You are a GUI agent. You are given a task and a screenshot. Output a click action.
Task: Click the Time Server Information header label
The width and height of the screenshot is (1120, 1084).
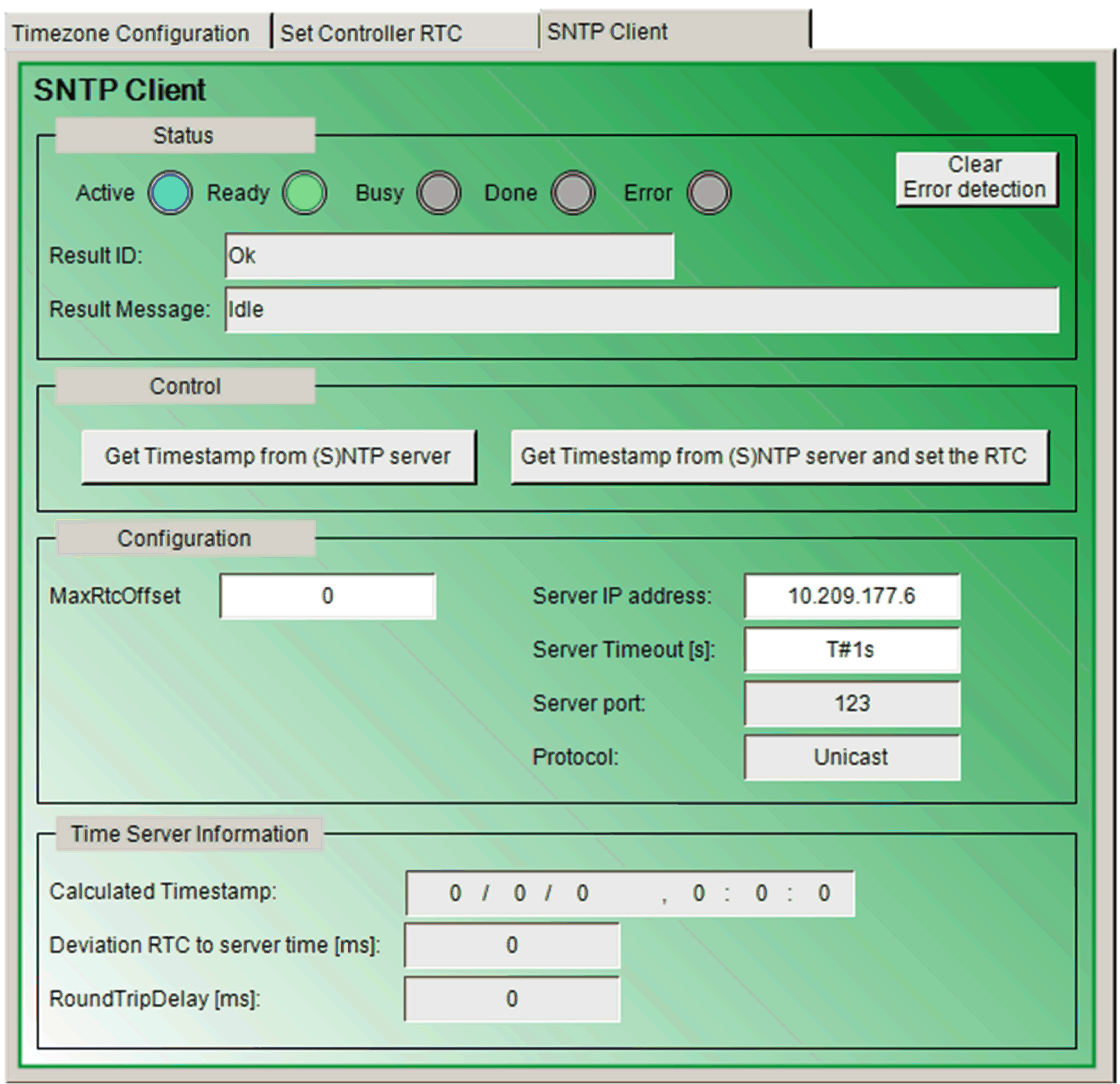189,833
